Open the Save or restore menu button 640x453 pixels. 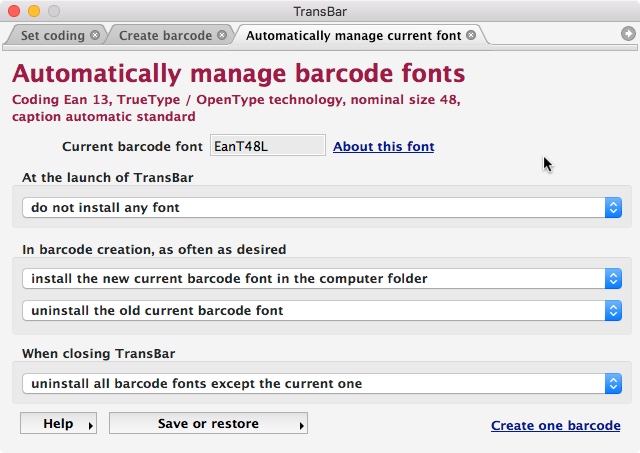[x=208, y=423]
